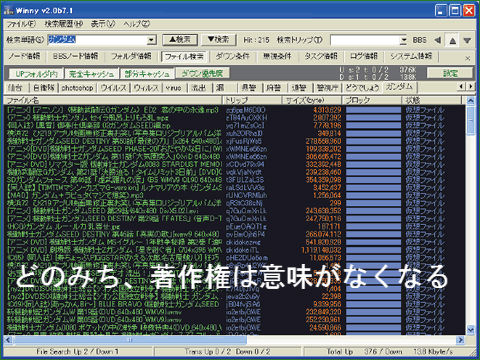Click the 検索単語 search word input field

point(97,40)
